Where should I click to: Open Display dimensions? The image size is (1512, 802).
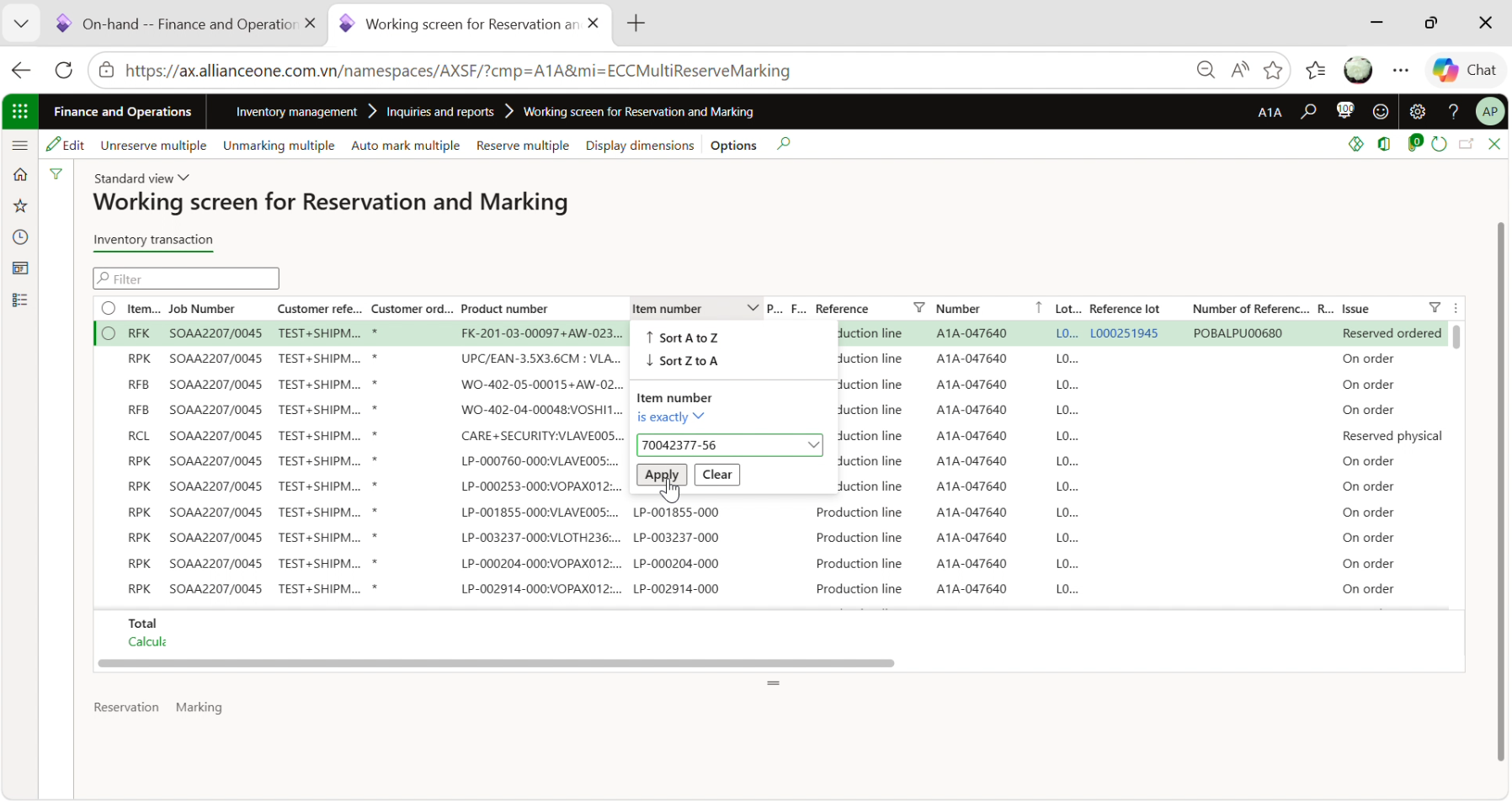pos(639,145)
